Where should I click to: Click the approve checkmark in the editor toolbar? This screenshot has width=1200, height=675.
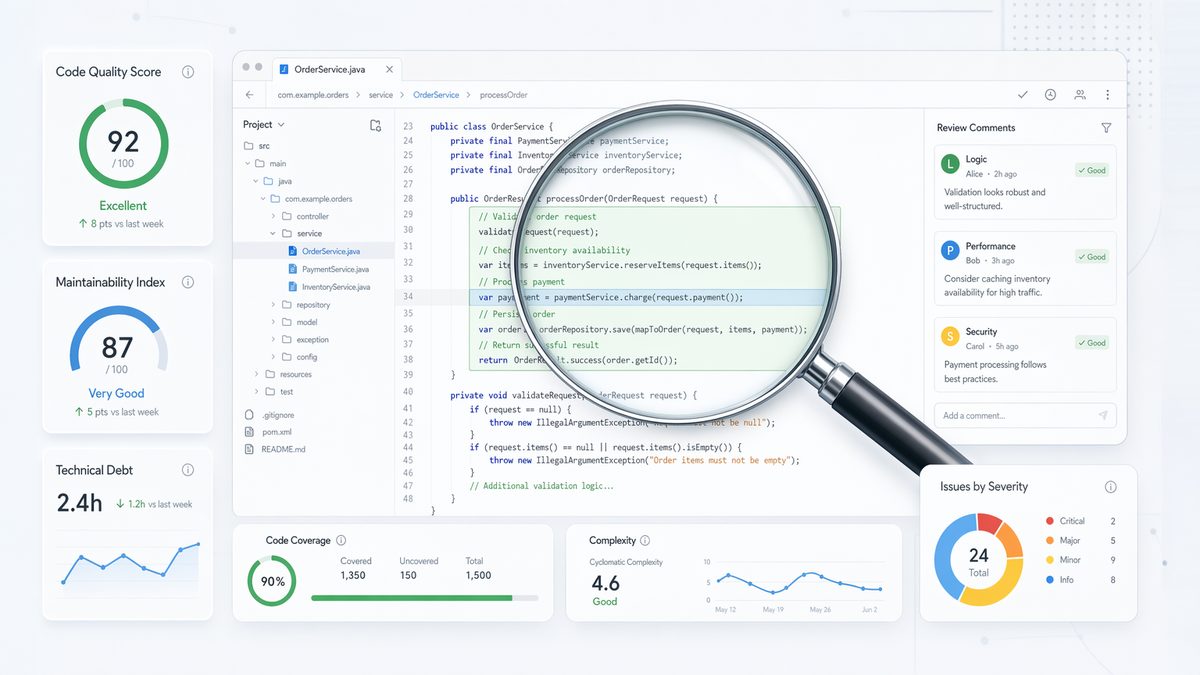1022,94
